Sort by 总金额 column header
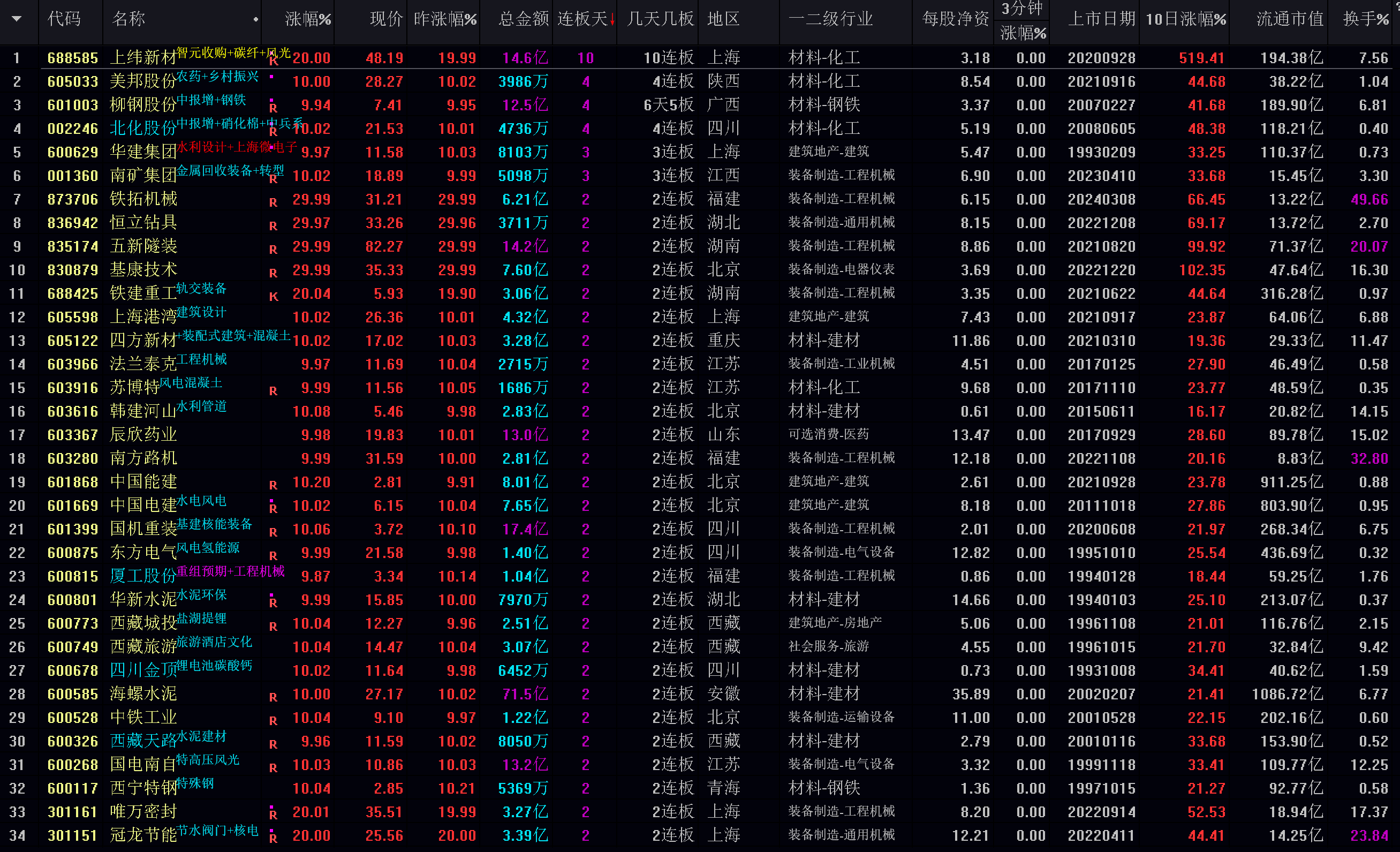Viewport: 1400px width, 852px height. (523, 19)
